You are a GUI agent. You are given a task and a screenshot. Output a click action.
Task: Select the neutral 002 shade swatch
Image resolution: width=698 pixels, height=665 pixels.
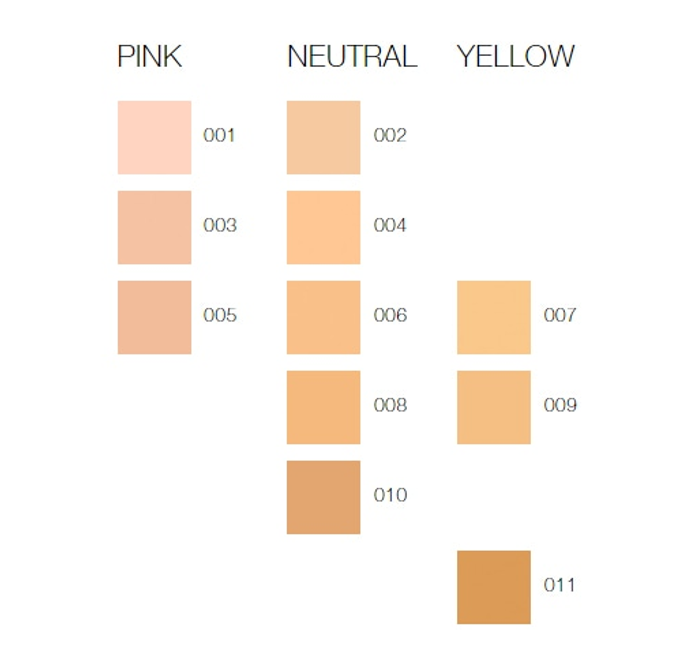(x=323, y=137)
